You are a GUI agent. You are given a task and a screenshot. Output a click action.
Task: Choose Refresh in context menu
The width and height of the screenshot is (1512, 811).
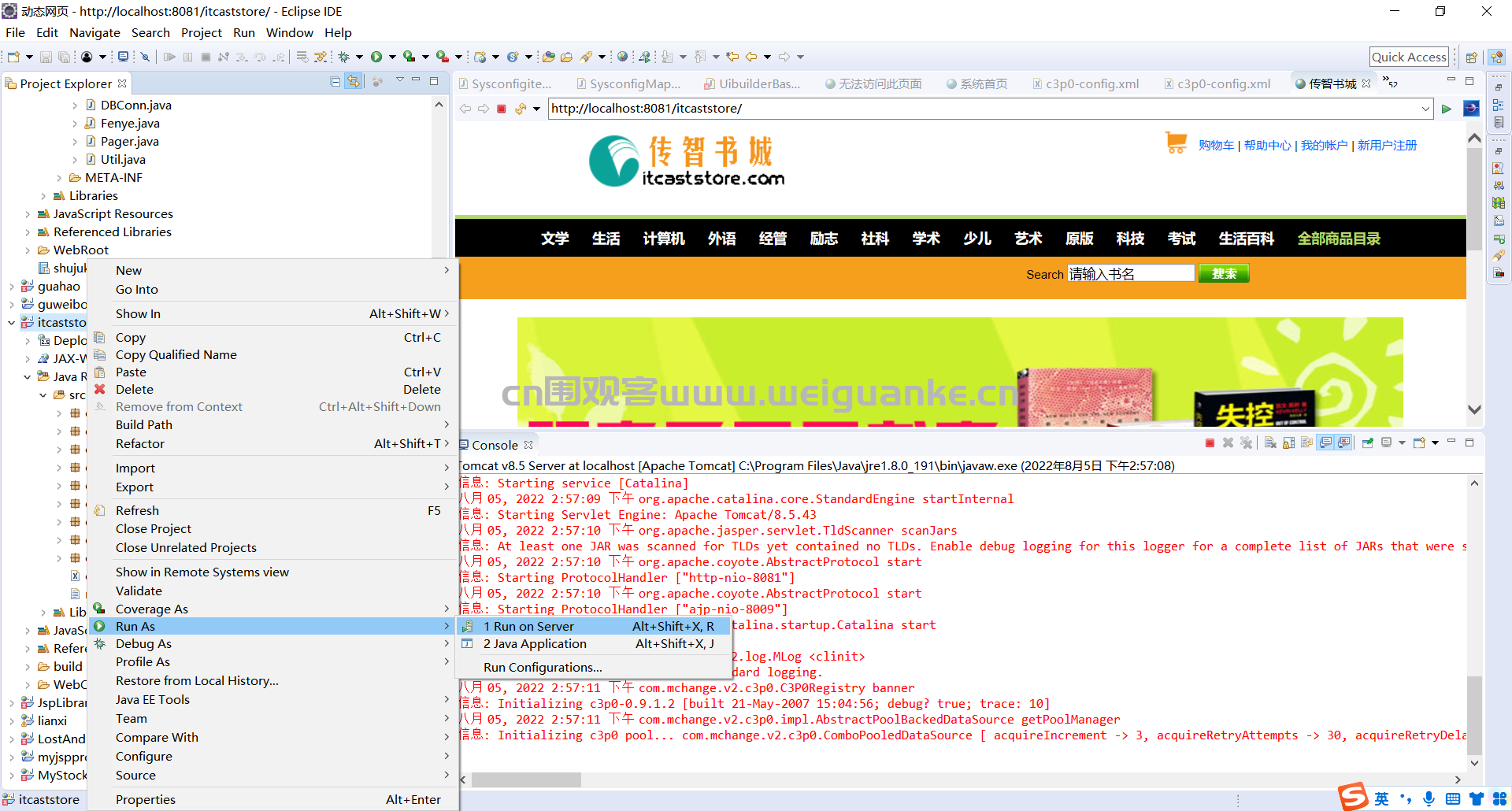(272, 511)
